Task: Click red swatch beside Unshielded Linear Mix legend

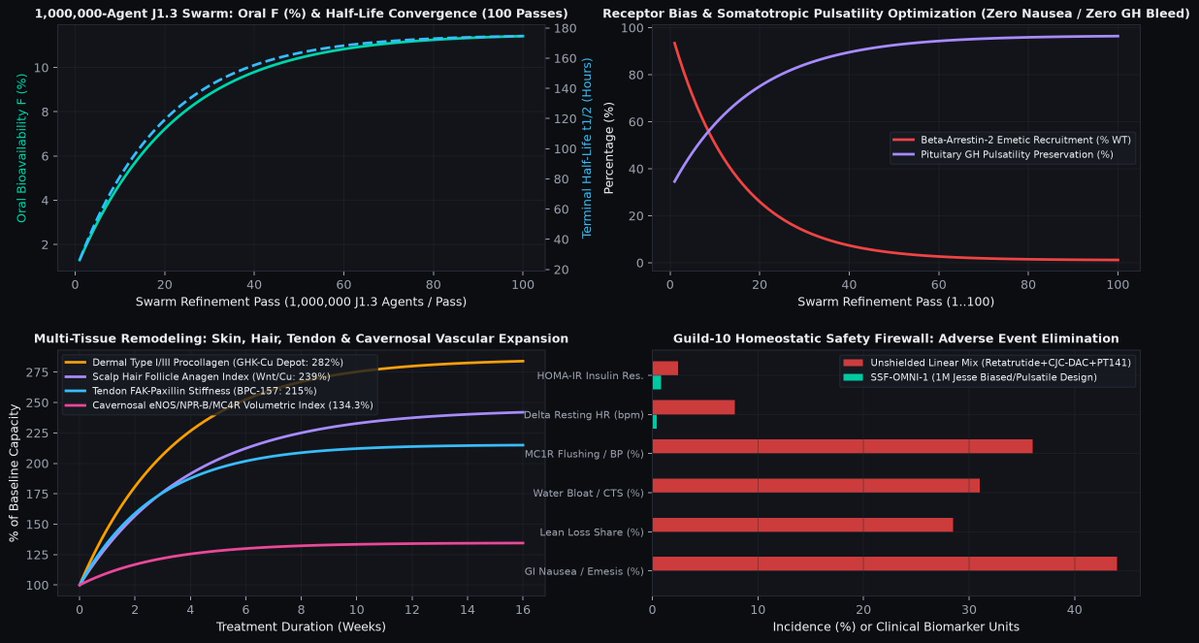Action: point(853,362)
